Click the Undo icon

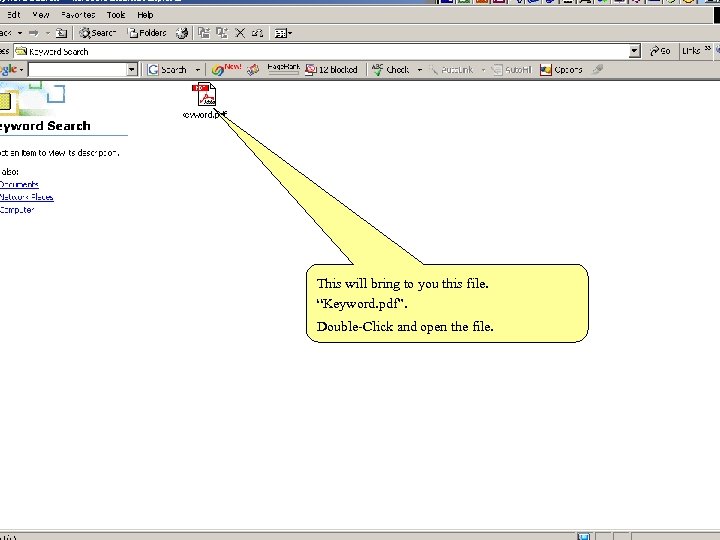coord(258,33)
